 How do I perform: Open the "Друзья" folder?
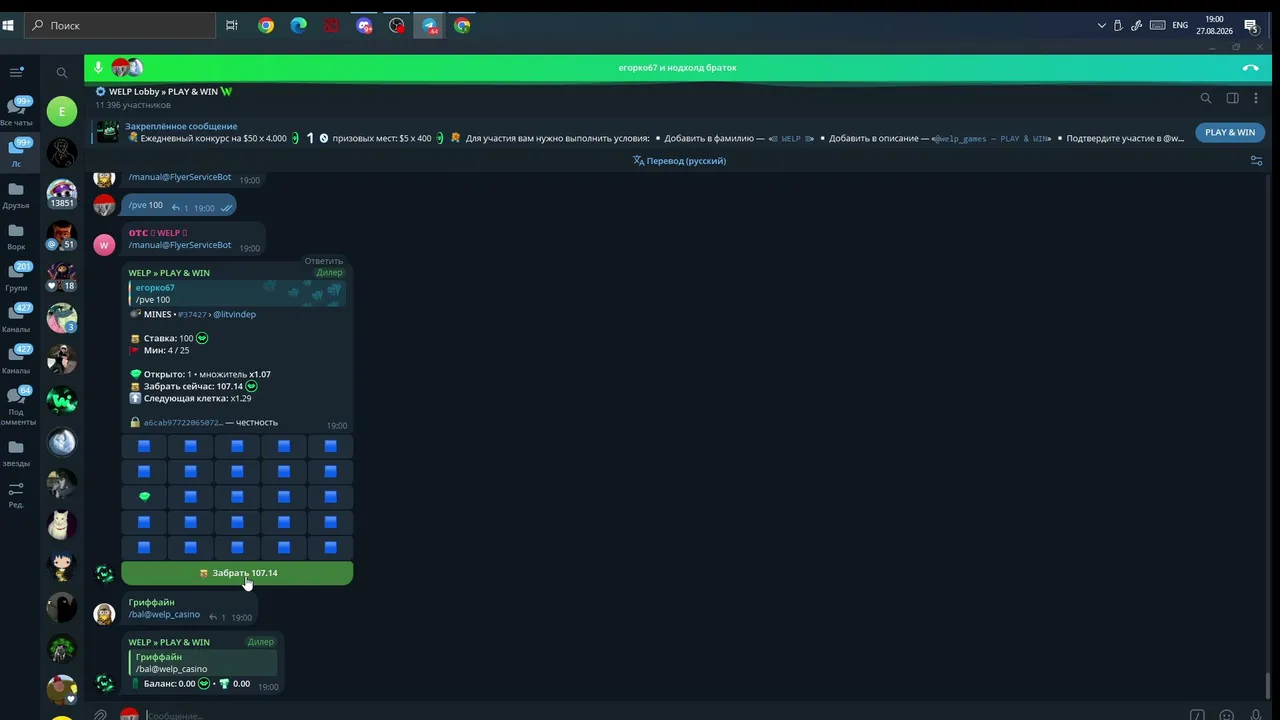coord(16,194)
